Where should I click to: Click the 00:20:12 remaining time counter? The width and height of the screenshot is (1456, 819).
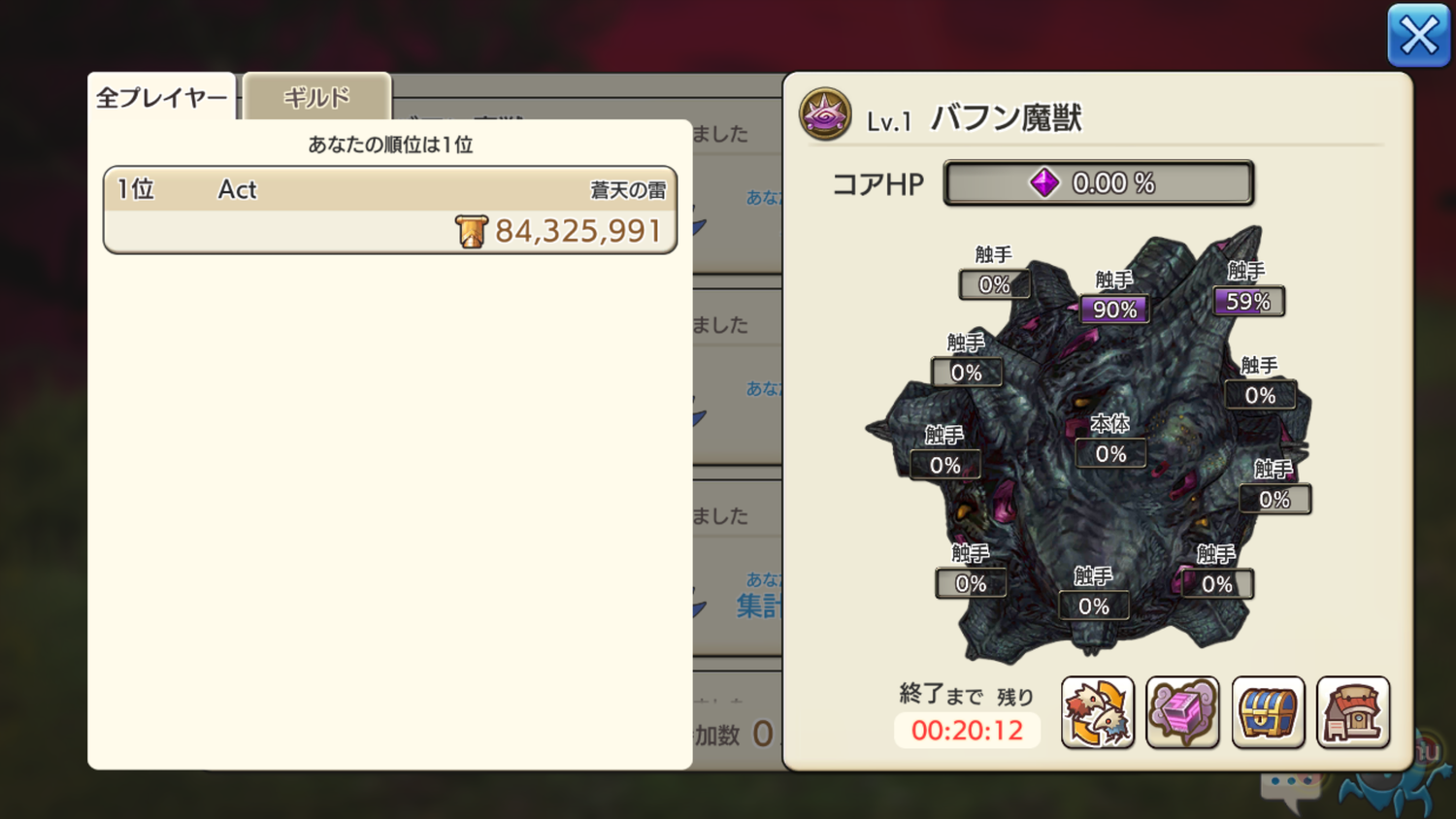point(967,730)
